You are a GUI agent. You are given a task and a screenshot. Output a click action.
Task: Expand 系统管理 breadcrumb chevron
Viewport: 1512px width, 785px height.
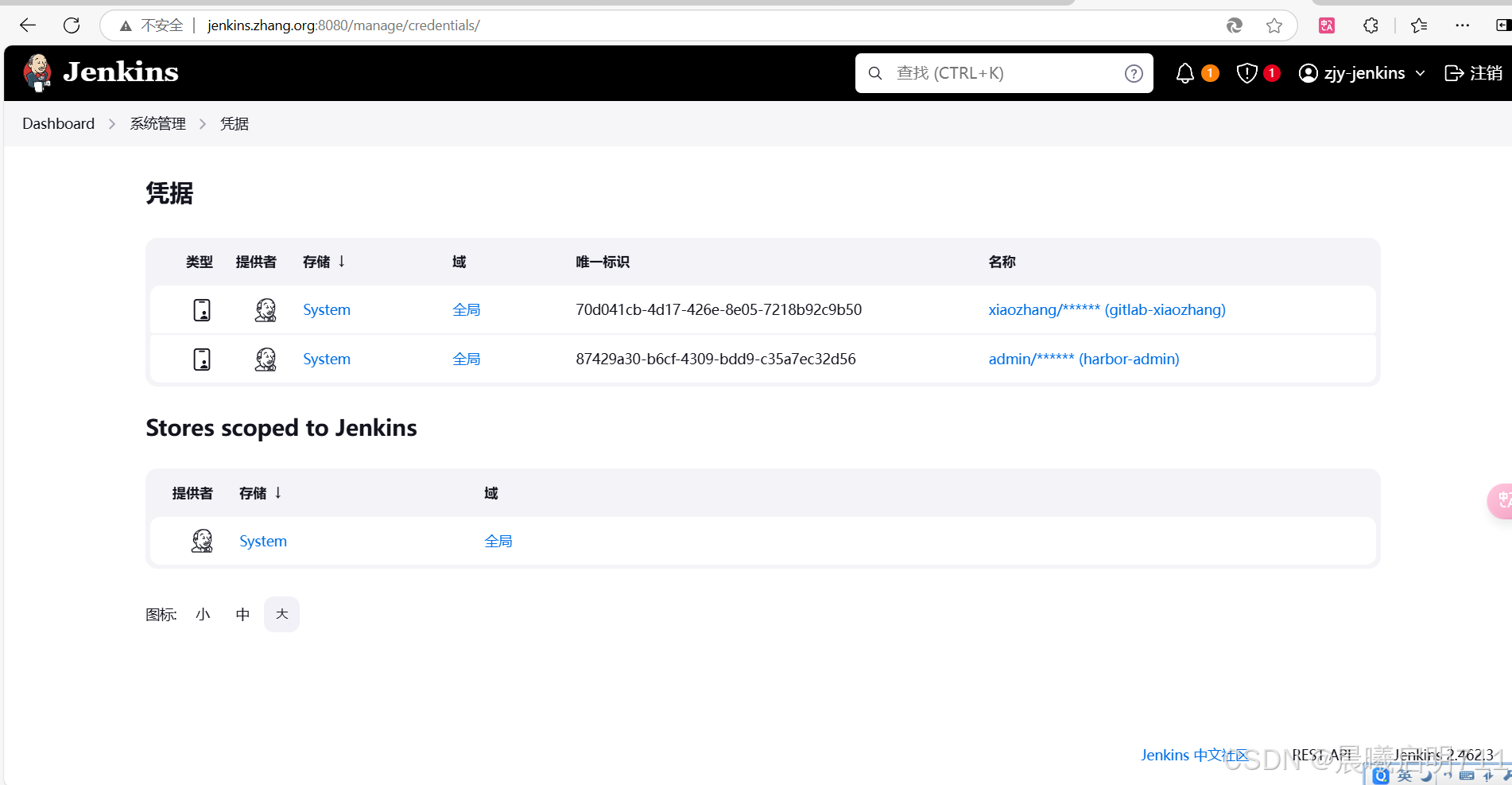203,124
